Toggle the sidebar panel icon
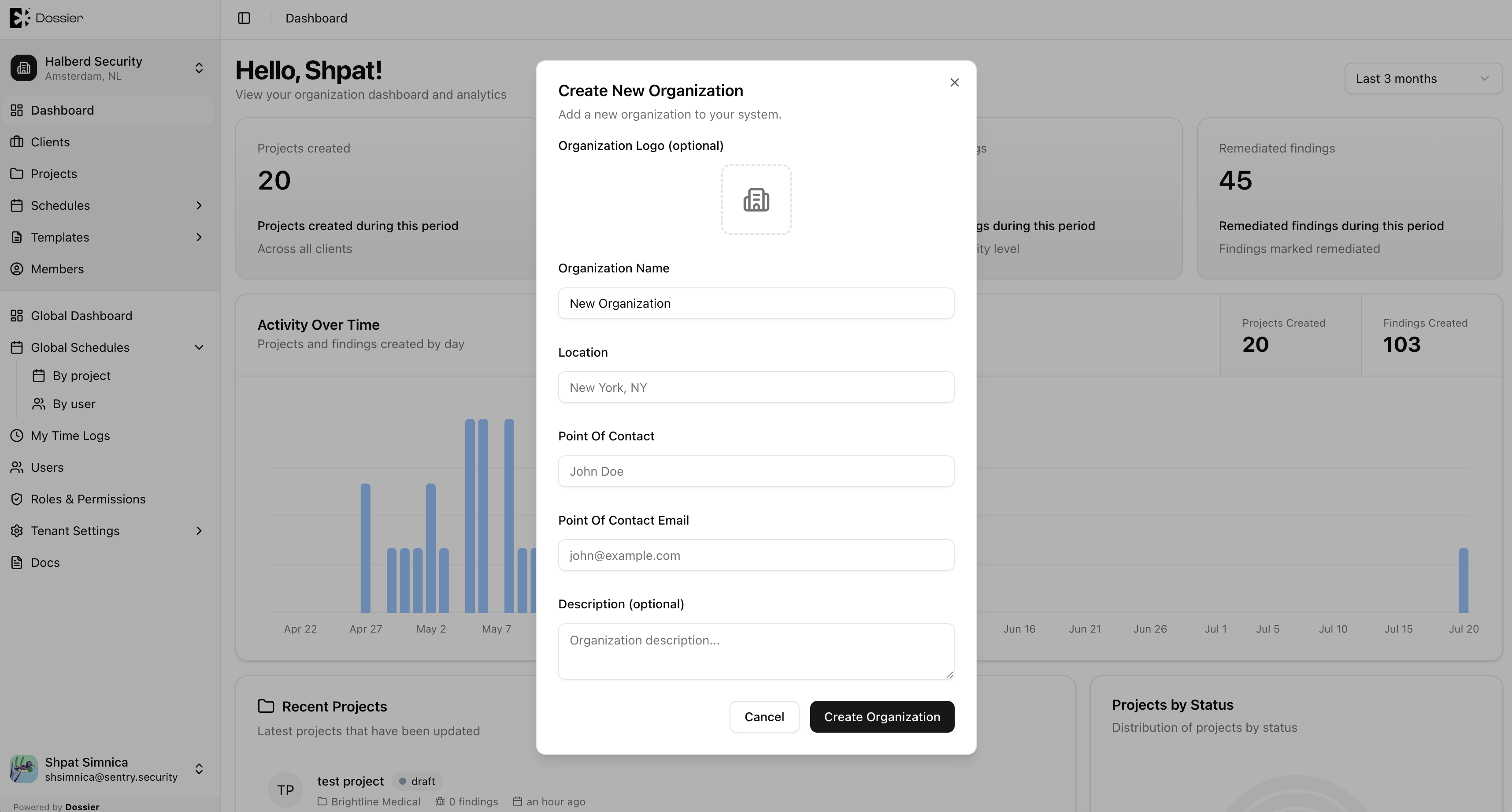1512x812 pixels. (x=244, y=18)
